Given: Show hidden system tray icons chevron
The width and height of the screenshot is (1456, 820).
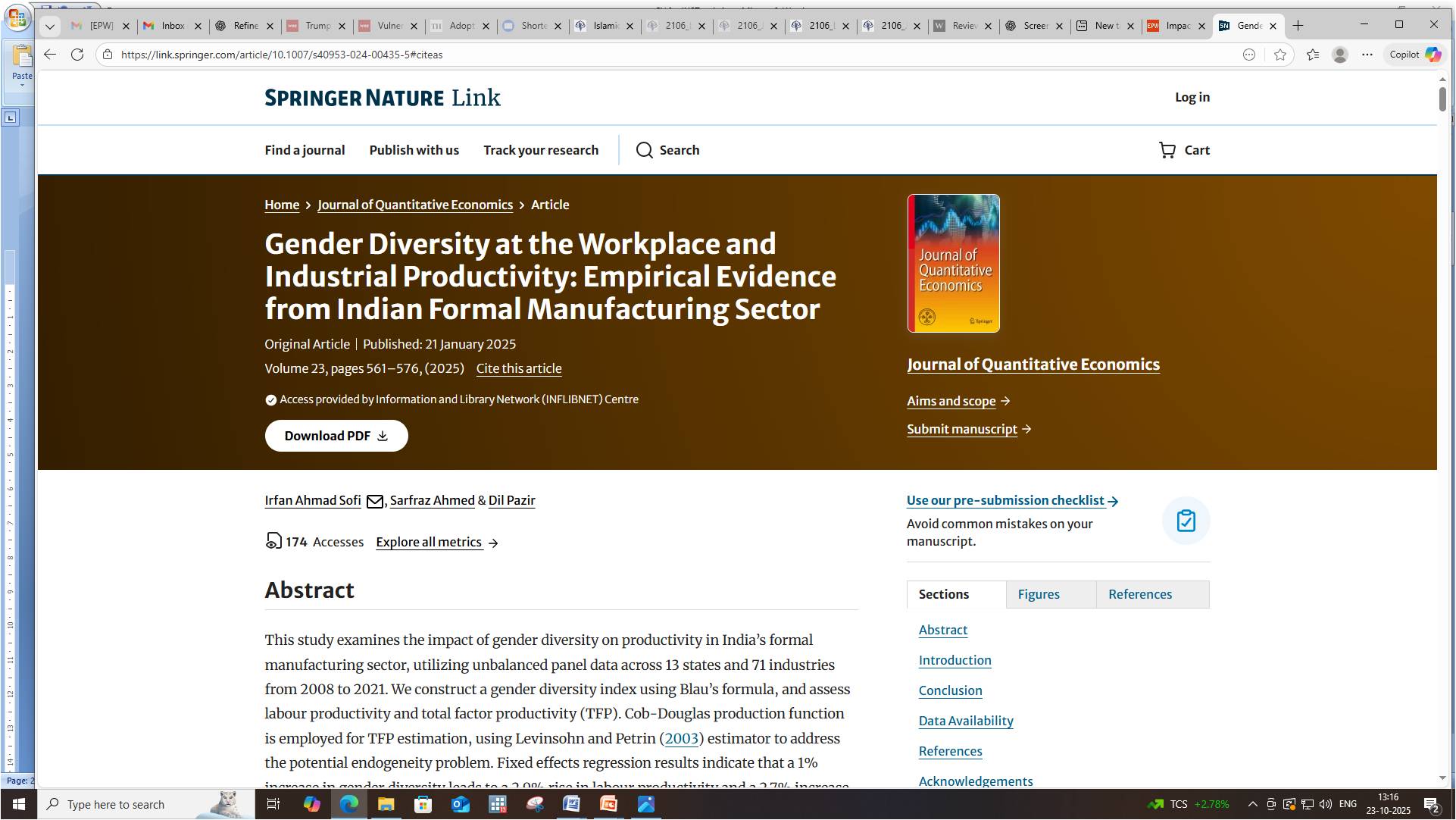Looking at the screenshot, I should pyautogui.click(x=1252, y=804).
